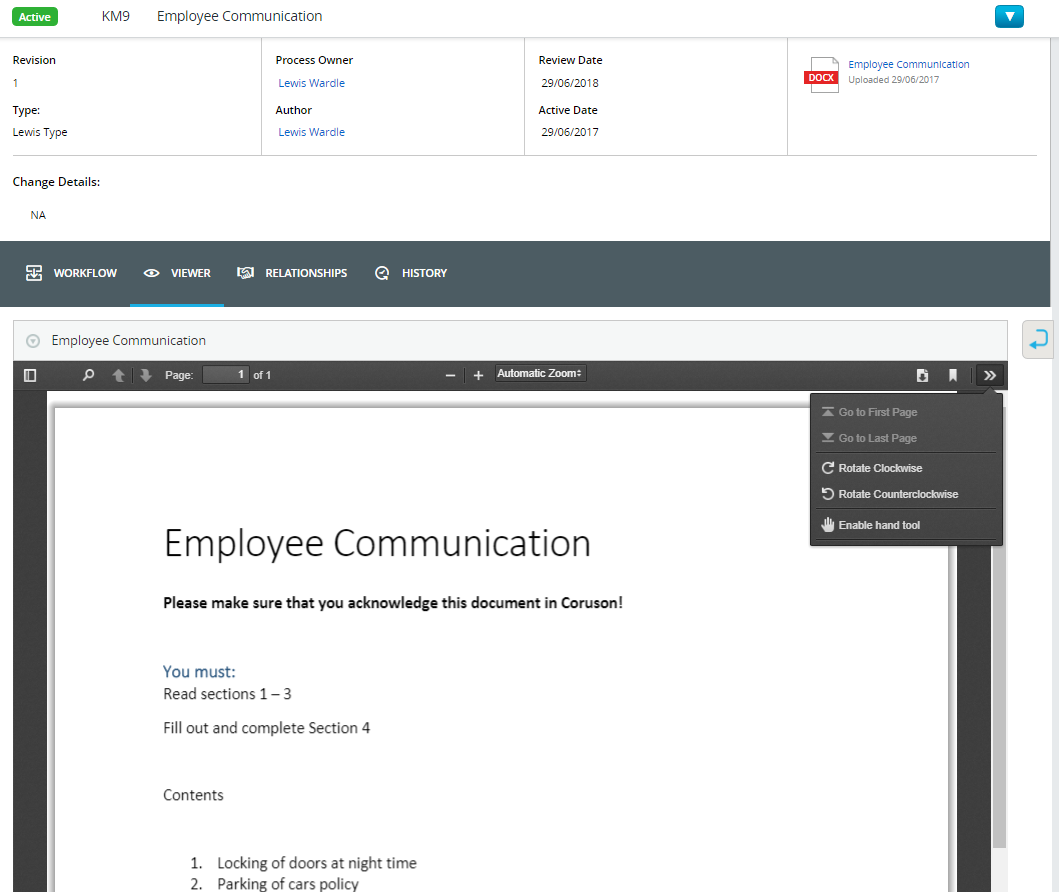The width and height of the screenshot is (1059, 892).
Task: Click the bold acknowledge in Coruson sentence
Action: click(392, 603)
